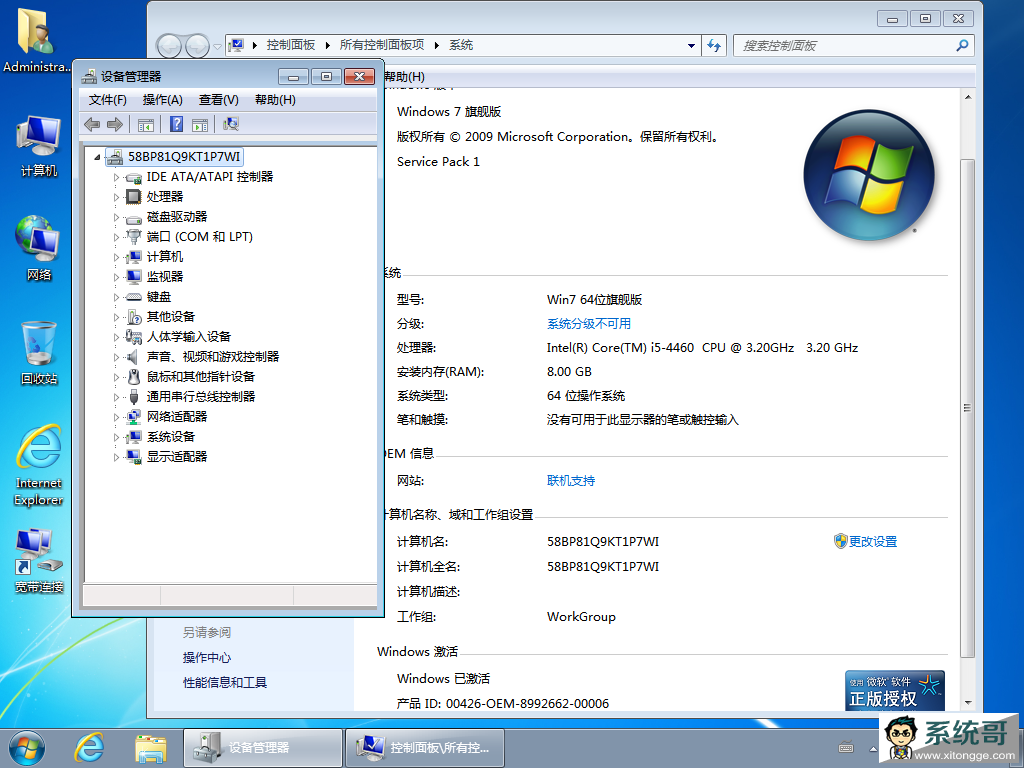
Task: Open the 文件(F) menu in Device Manager
Action: (x=107, y=100)
